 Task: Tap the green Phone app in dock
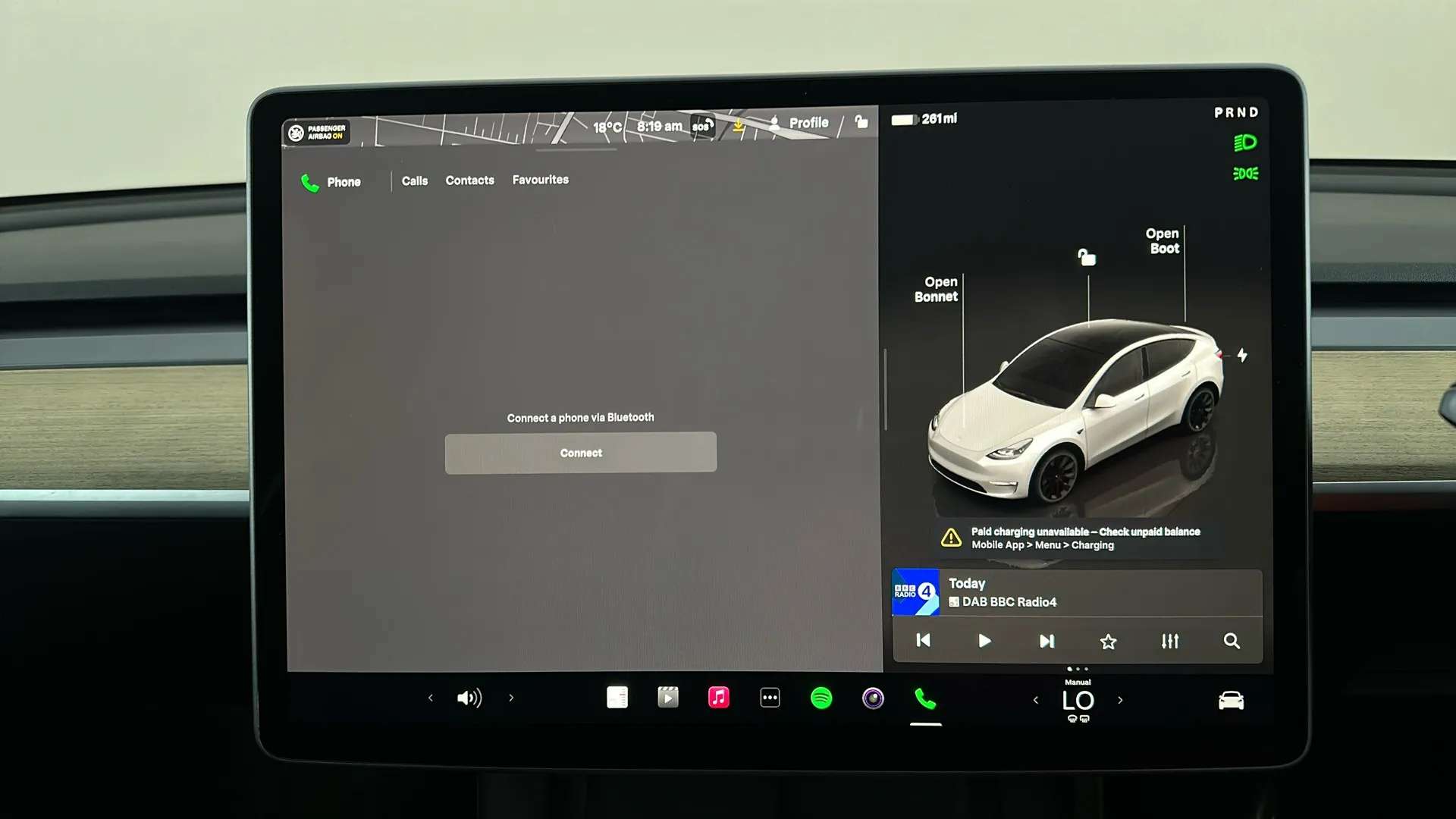pyautogui.click(x=925, y=698)
